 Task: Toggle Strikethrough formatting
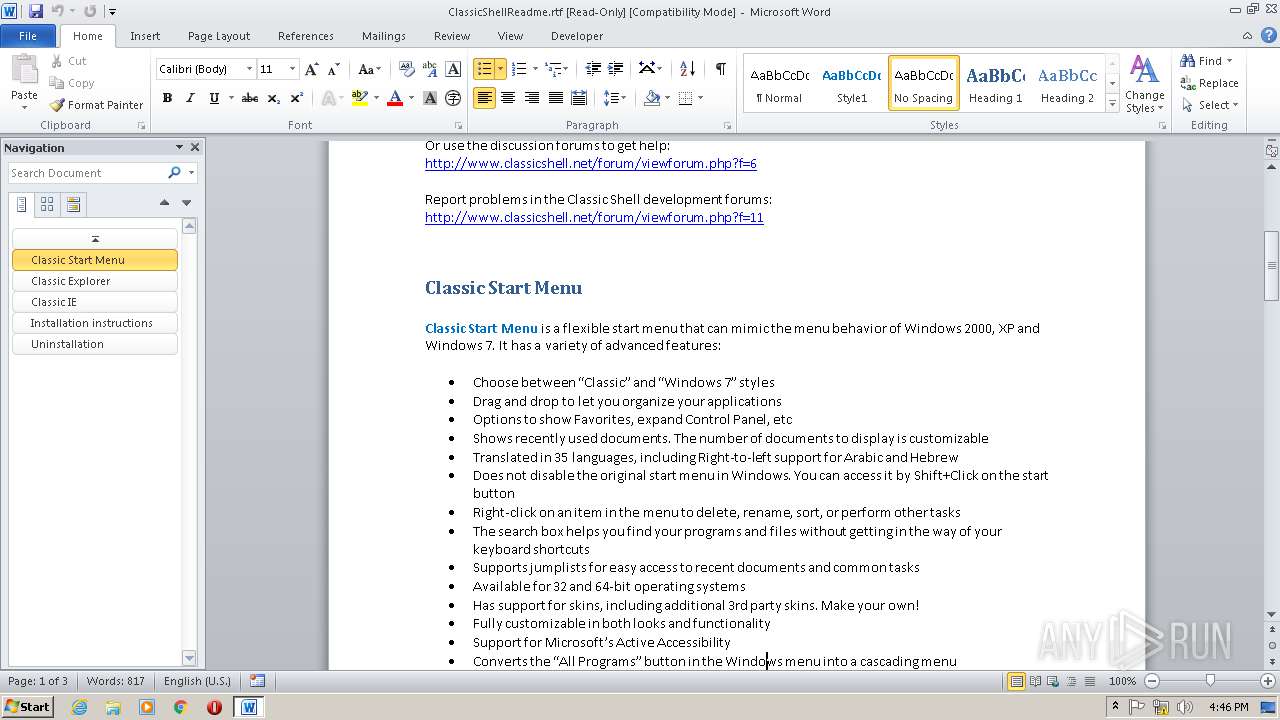coord(250,98)
